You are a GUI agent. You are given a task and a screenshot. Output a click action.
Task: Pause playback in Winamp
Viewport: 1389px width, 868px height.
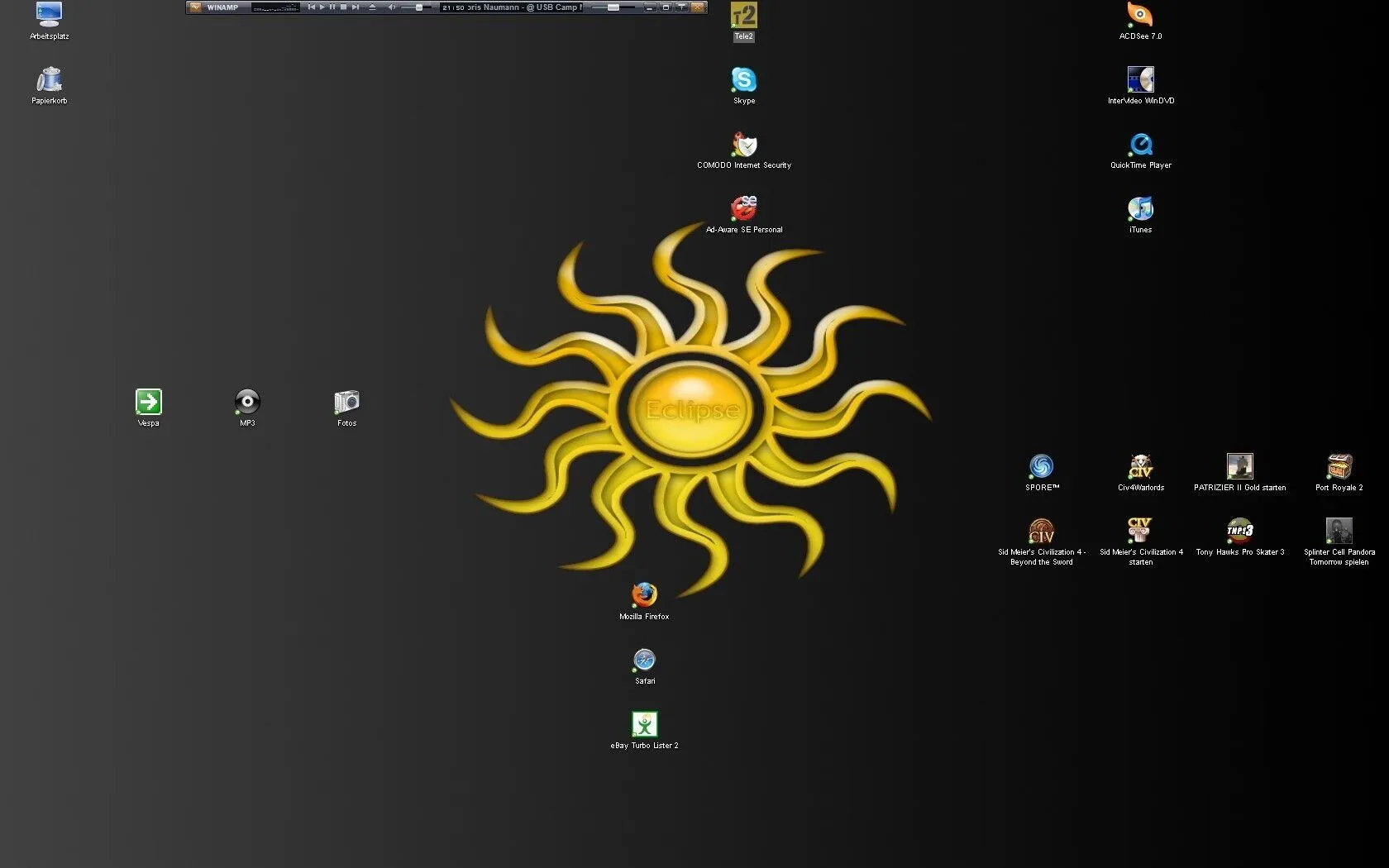pos(332,7)
